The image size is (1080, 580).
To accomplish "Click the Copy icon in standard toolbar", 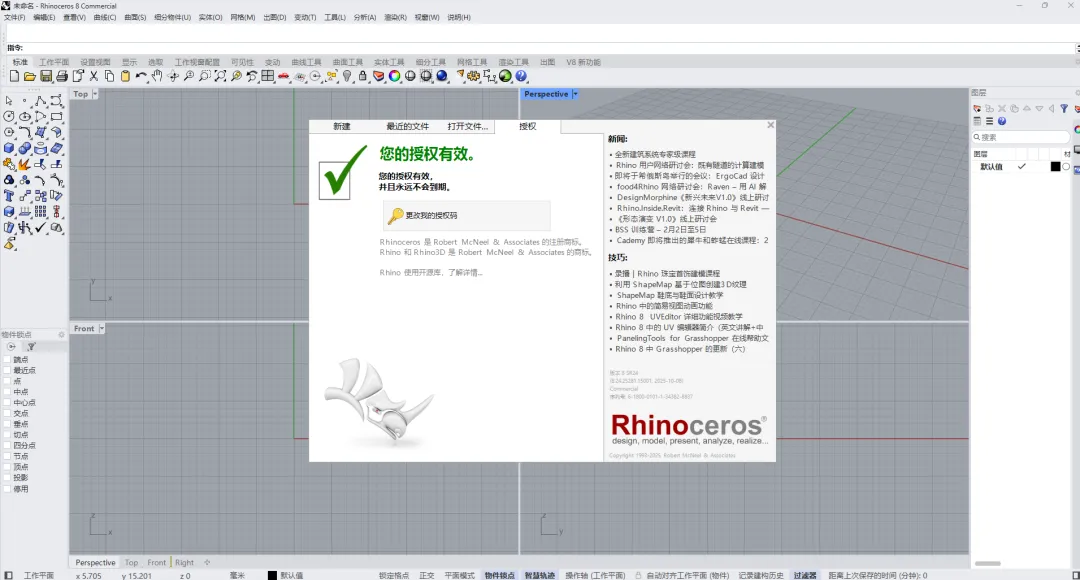I will [x=110, y=76].
